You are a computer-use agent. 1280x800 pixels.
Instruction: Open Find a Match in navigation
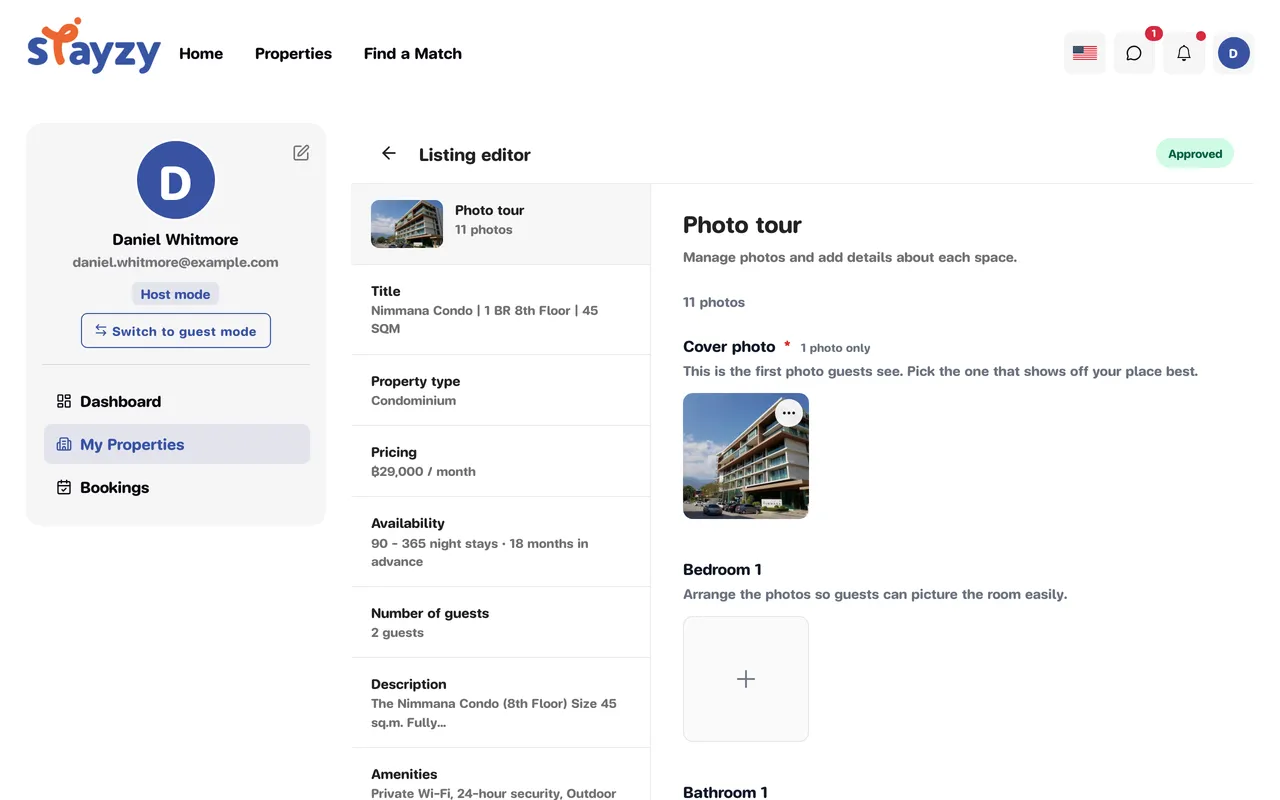tap(413, 54)
